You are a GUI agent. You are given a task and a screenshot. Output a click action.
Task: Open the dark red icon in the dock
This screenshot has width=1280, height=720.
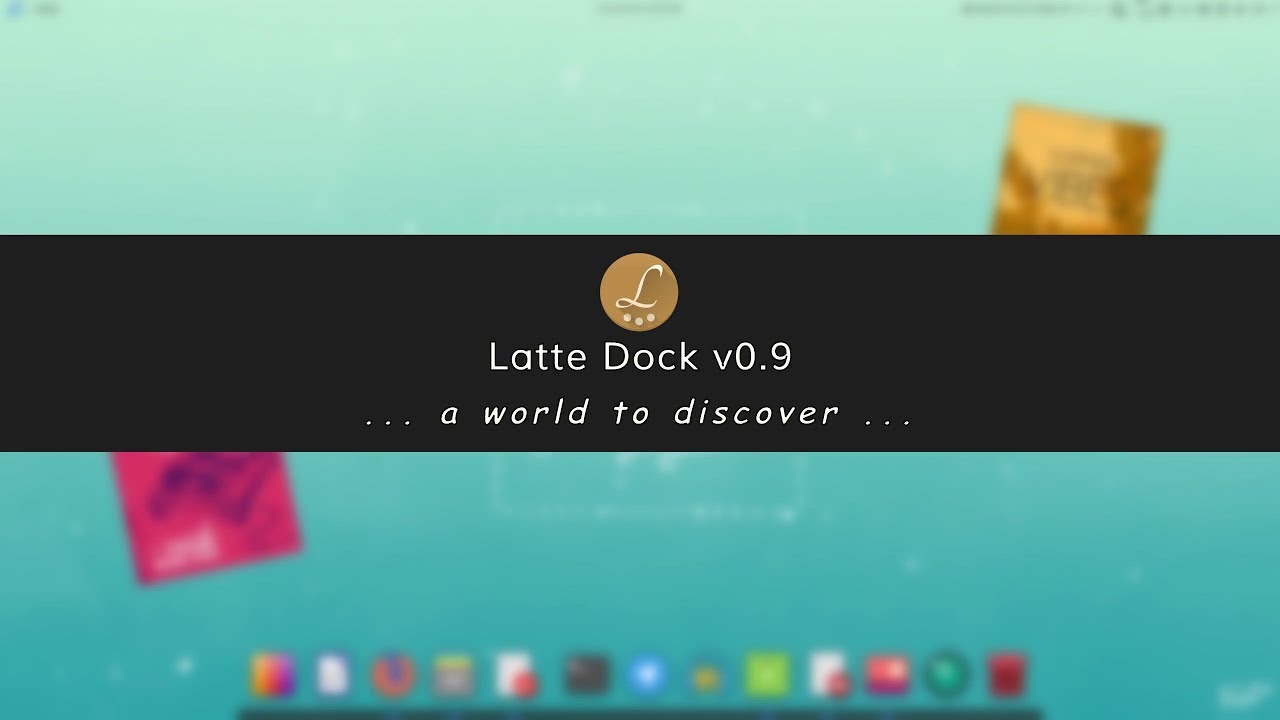tap(1007, 676)
